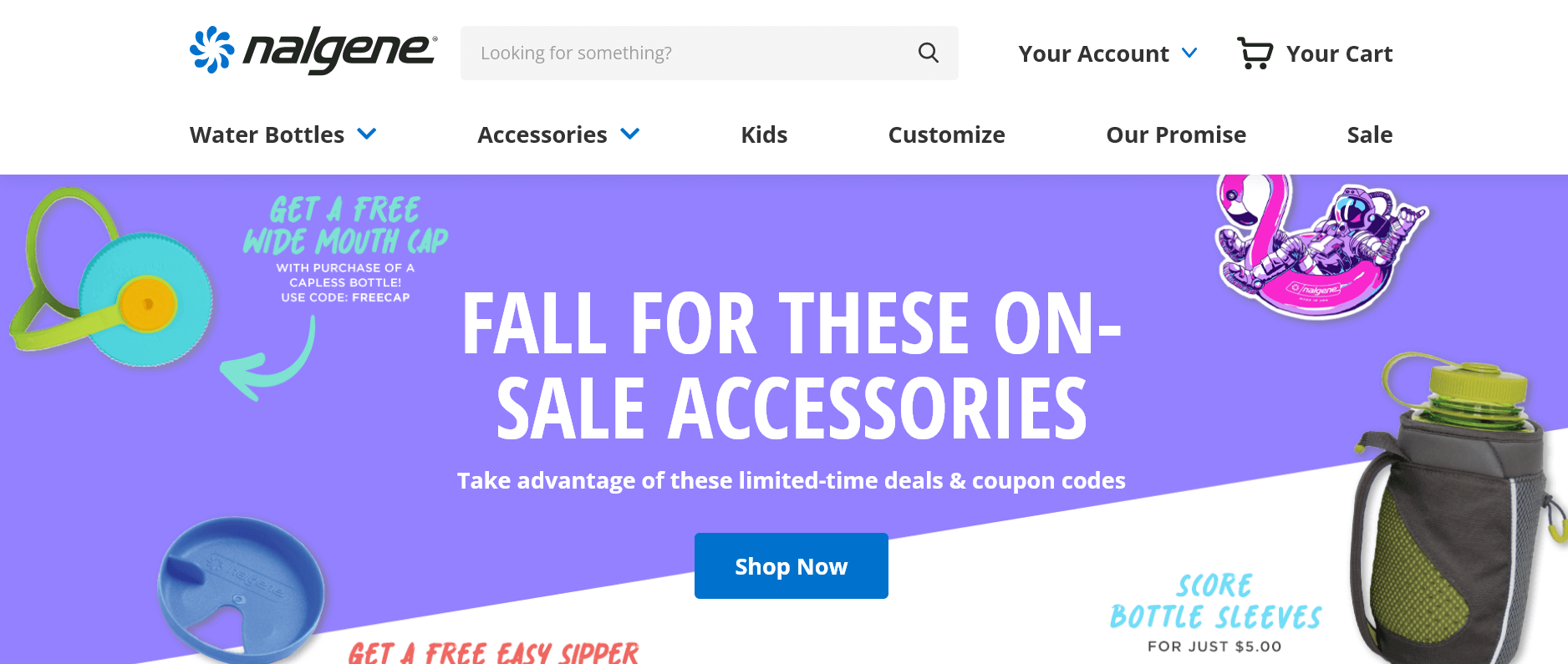Click the Nalgene logo
This screenshot has height=664, width=1568.
(x=313, y=51)
